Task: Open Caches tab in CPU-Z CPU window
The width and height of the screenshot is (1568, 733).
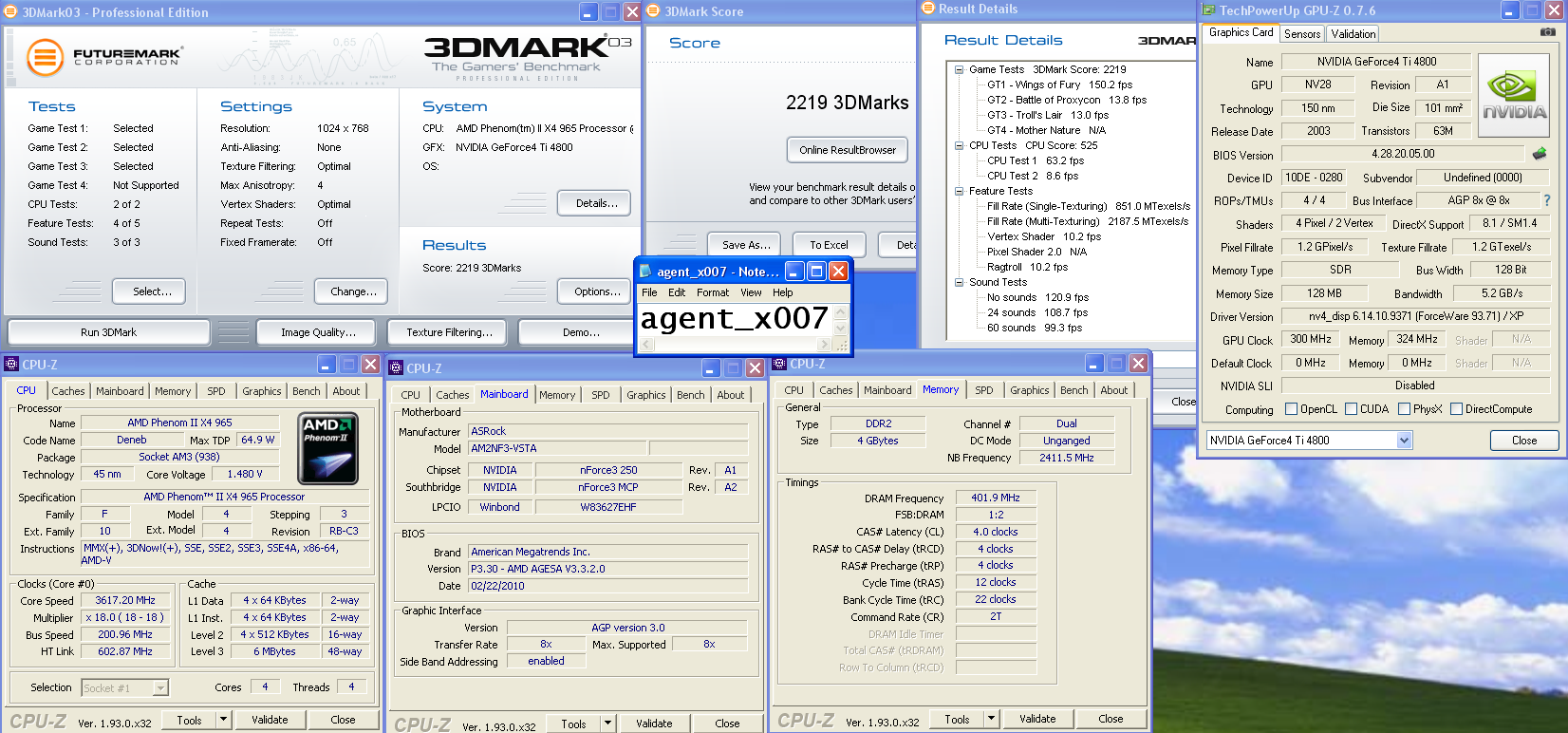Action: [x=68, y=391]
